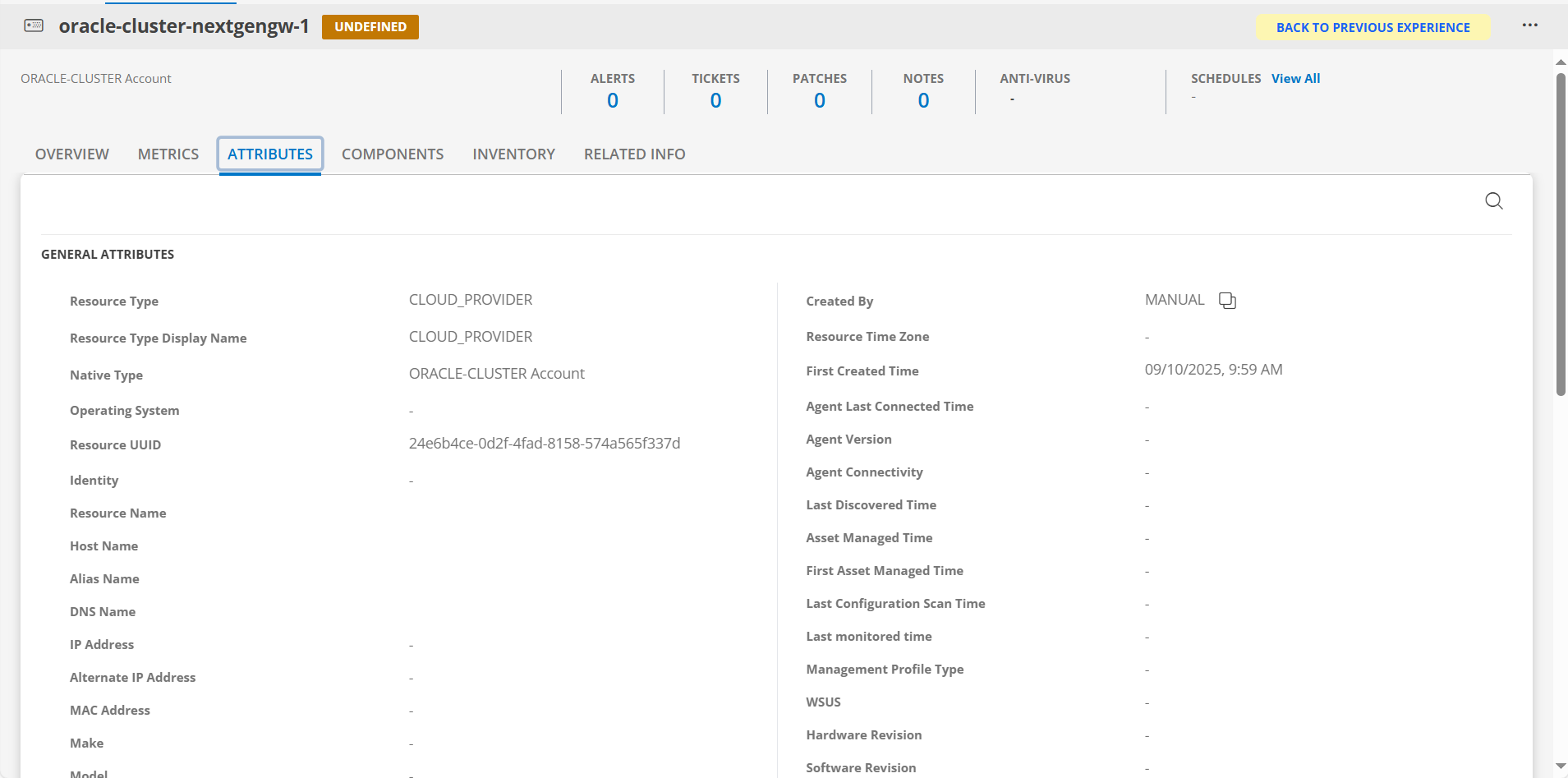Viewport: 1568px width, 778px height.
Task: Open the Notes count of 0
Action: click(x=924, y=101)
